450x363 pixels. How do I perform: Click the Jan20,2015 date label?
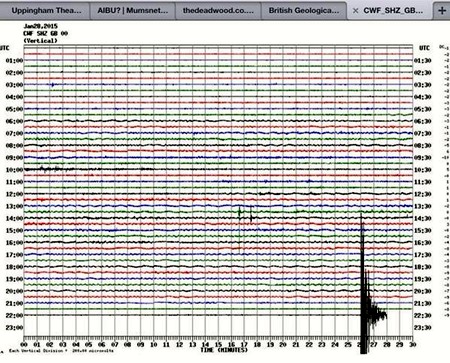coord(41,26)
